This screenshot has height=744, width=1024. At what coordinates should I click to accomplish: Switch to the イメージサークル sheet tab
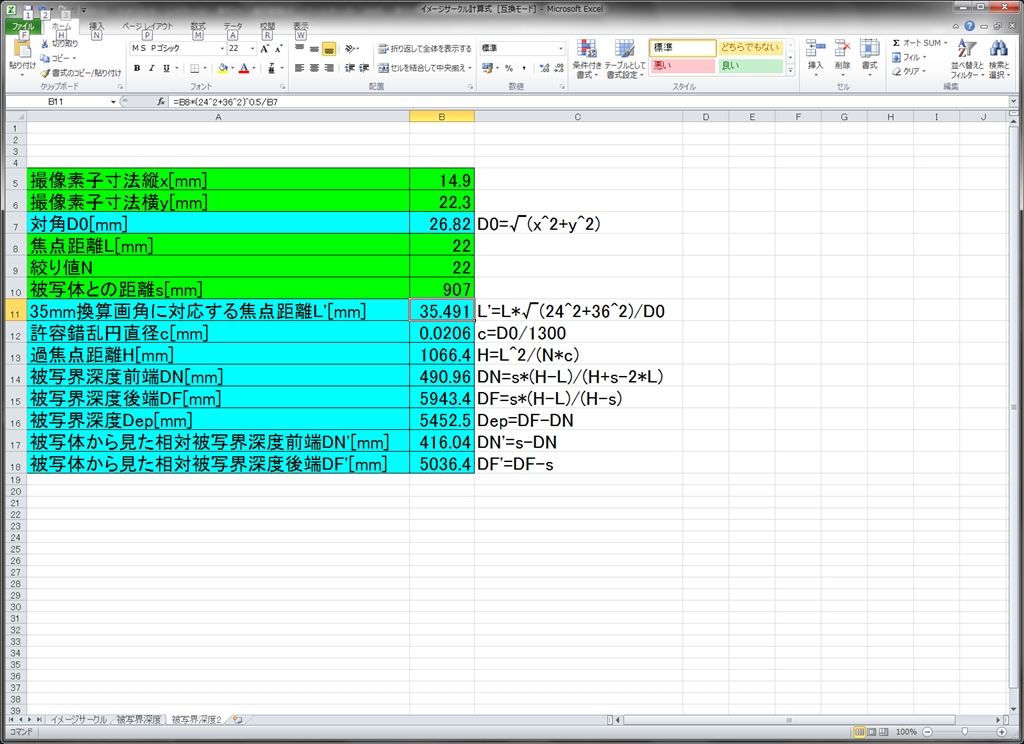click(x=79, y=720)
